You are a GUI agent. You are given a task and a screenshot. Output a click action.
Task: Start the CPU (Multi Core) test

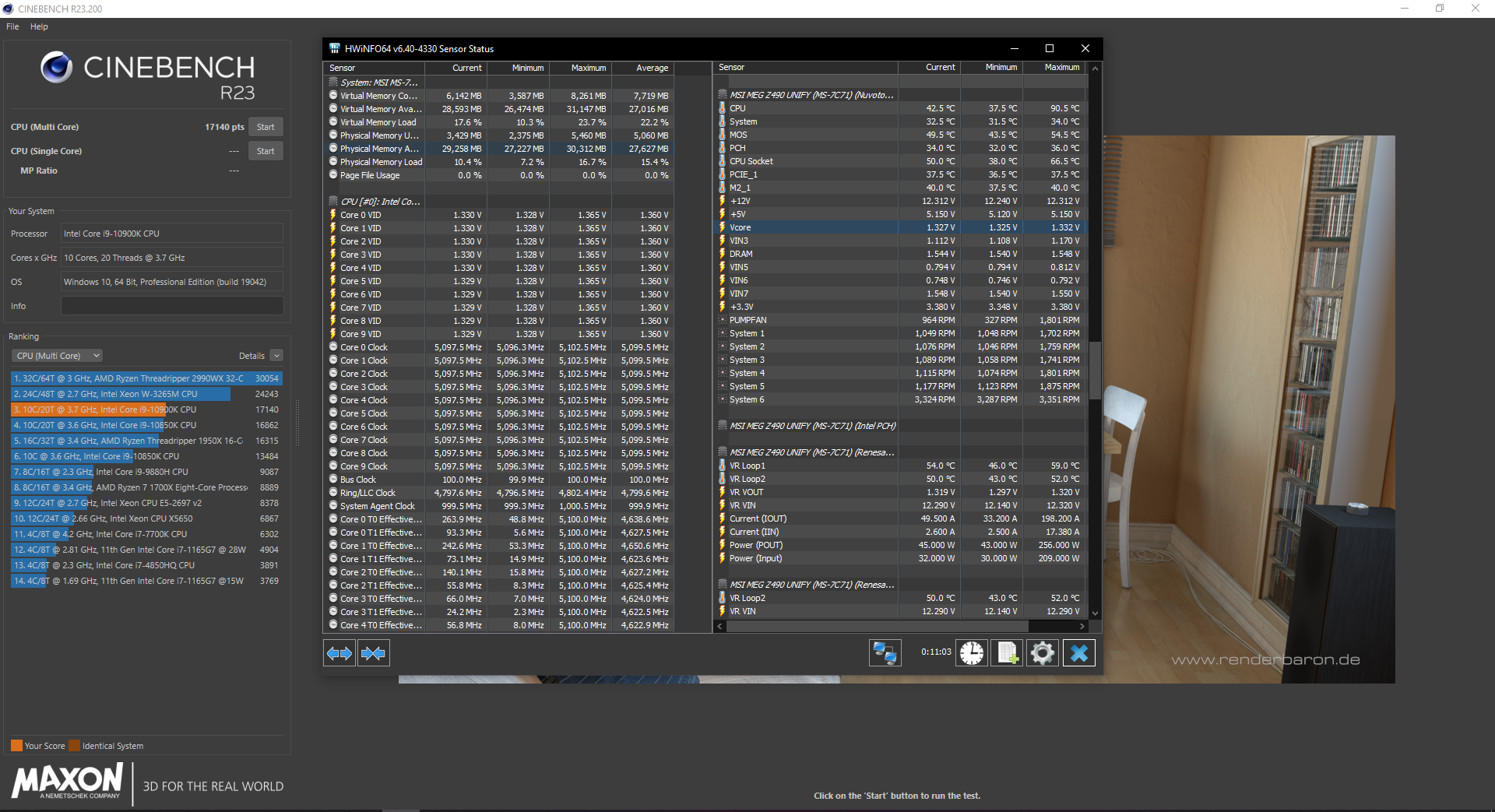pyautogui.click(x=266, y=127)
